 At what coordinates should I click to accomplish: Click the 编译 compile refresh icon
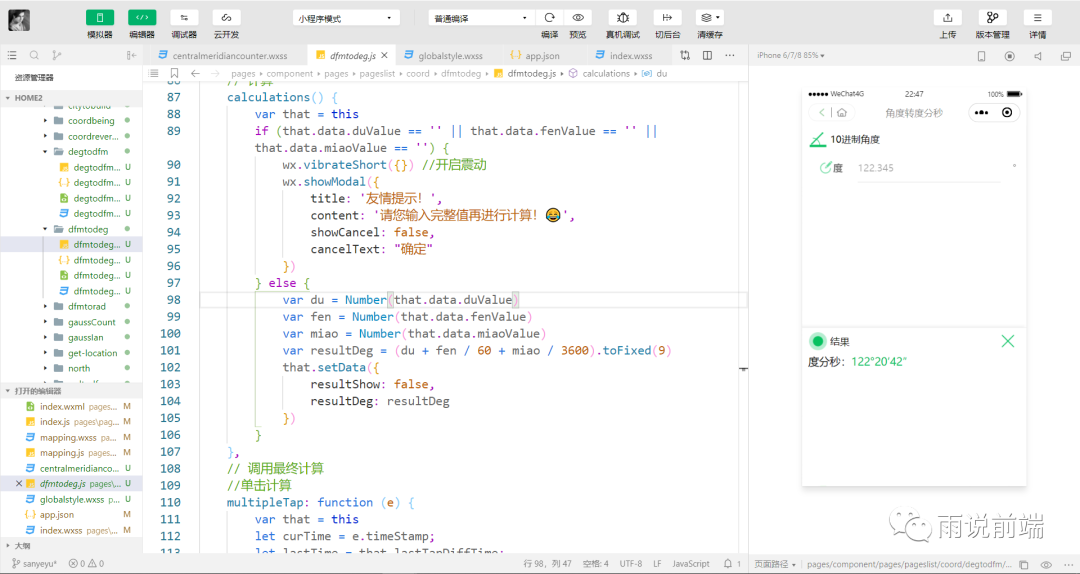pyautogui.click(x=549, y=18)
